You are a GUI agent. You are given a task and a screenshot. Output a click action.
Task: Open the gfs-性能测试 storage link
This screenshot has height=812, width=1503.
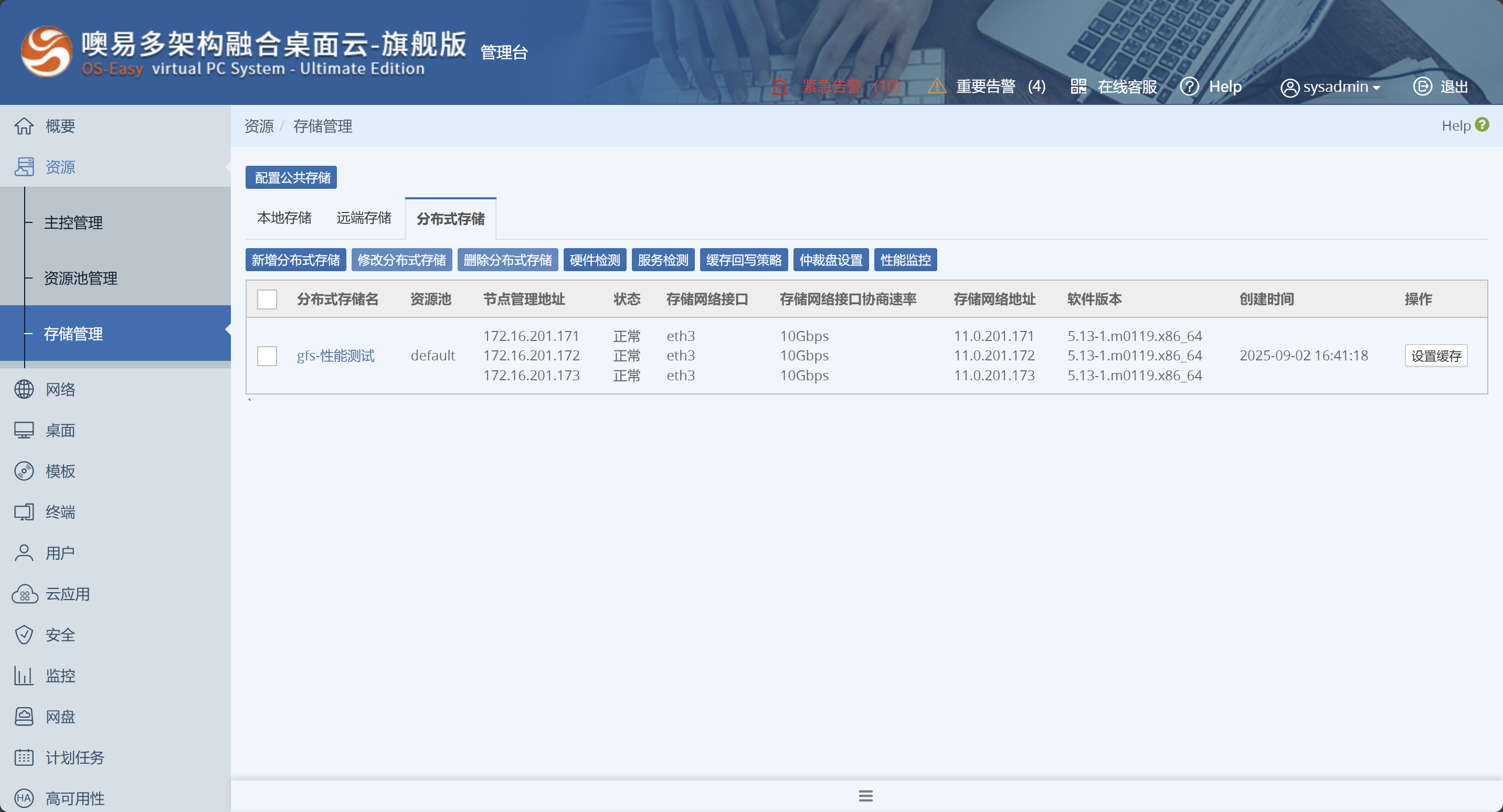[x=335, y=356]
